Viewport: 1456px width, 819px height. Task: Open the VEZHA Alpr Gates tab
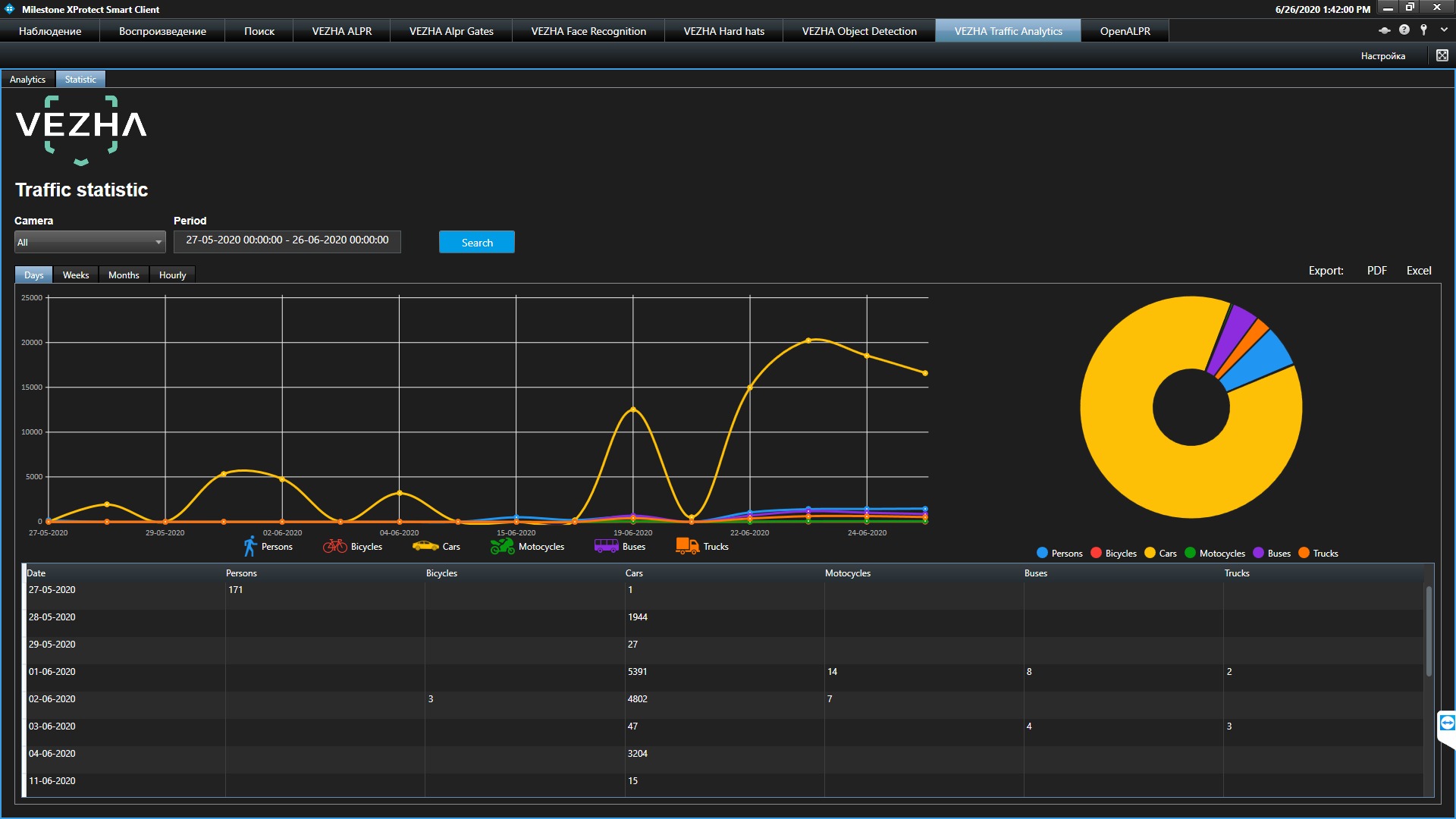[x=451, y=31]
